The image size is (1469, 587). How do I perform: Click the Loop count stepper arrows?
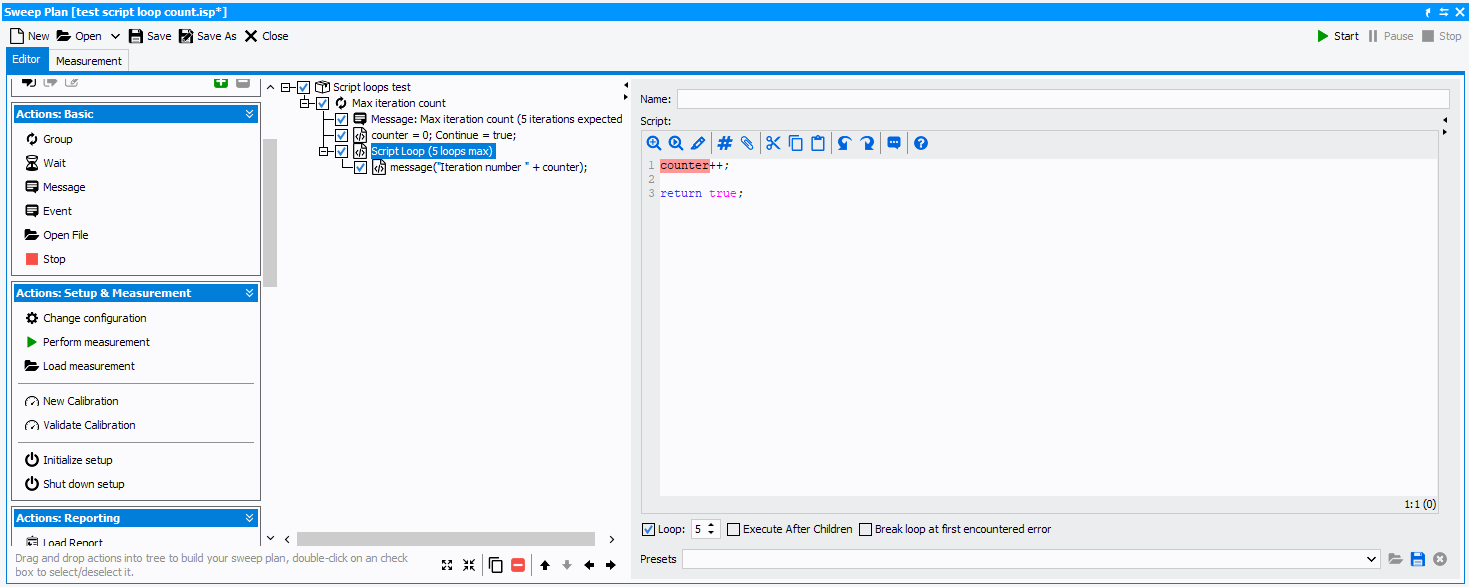pos(712,529)
